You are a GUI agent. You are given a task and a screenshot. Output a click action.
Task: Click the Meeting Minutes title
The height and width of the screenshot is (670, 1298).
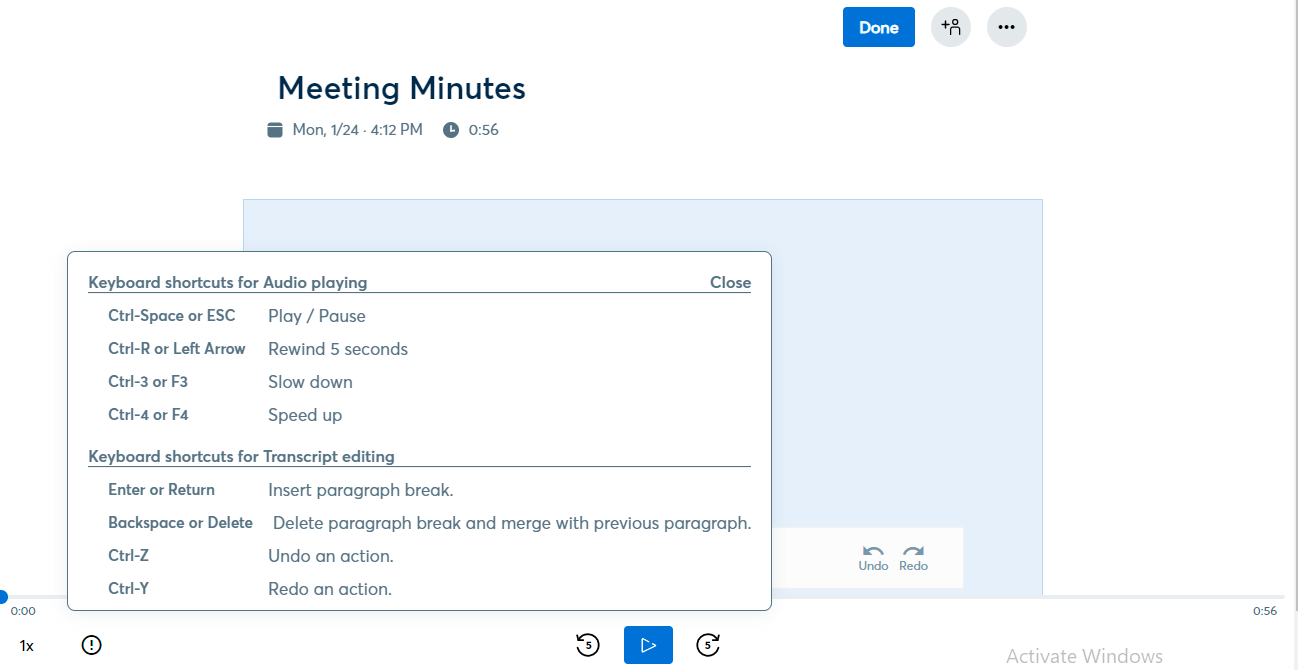point(401,88)
